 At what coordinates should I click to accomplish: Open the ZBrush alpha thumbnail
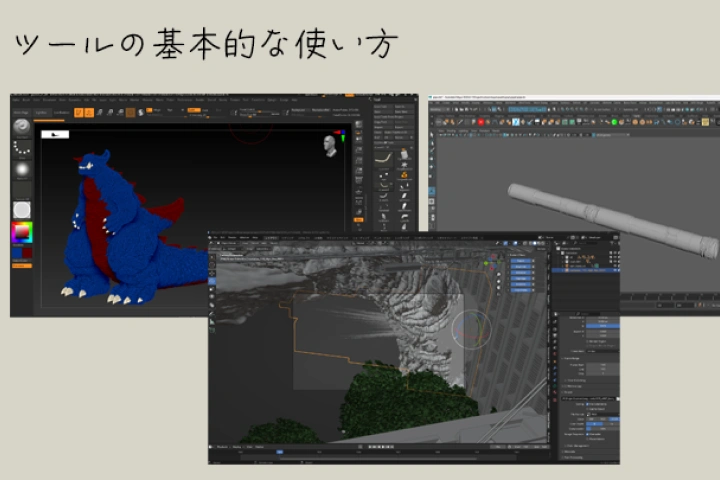pos(22,169)
